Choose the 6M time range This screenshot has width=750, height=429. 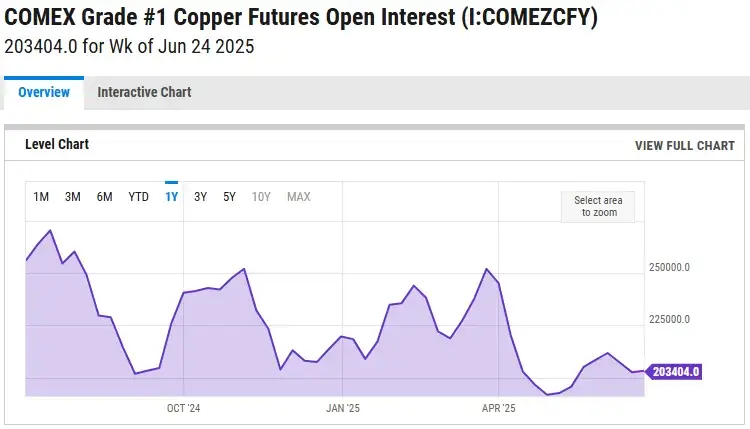pyautogui.click(x=104, y=197)
